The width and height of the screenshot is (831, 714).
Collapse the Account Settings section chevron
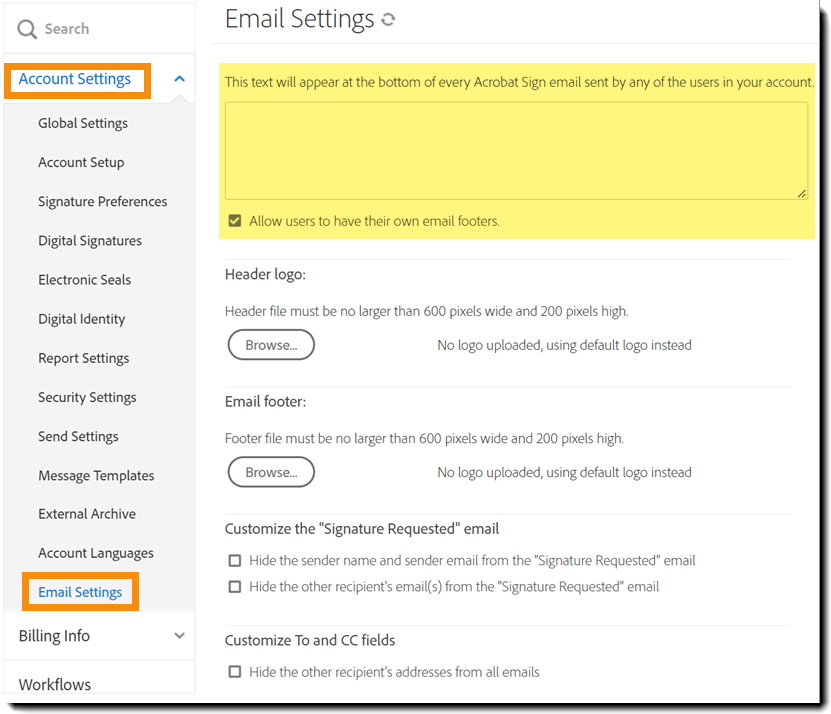click(179, 79)
